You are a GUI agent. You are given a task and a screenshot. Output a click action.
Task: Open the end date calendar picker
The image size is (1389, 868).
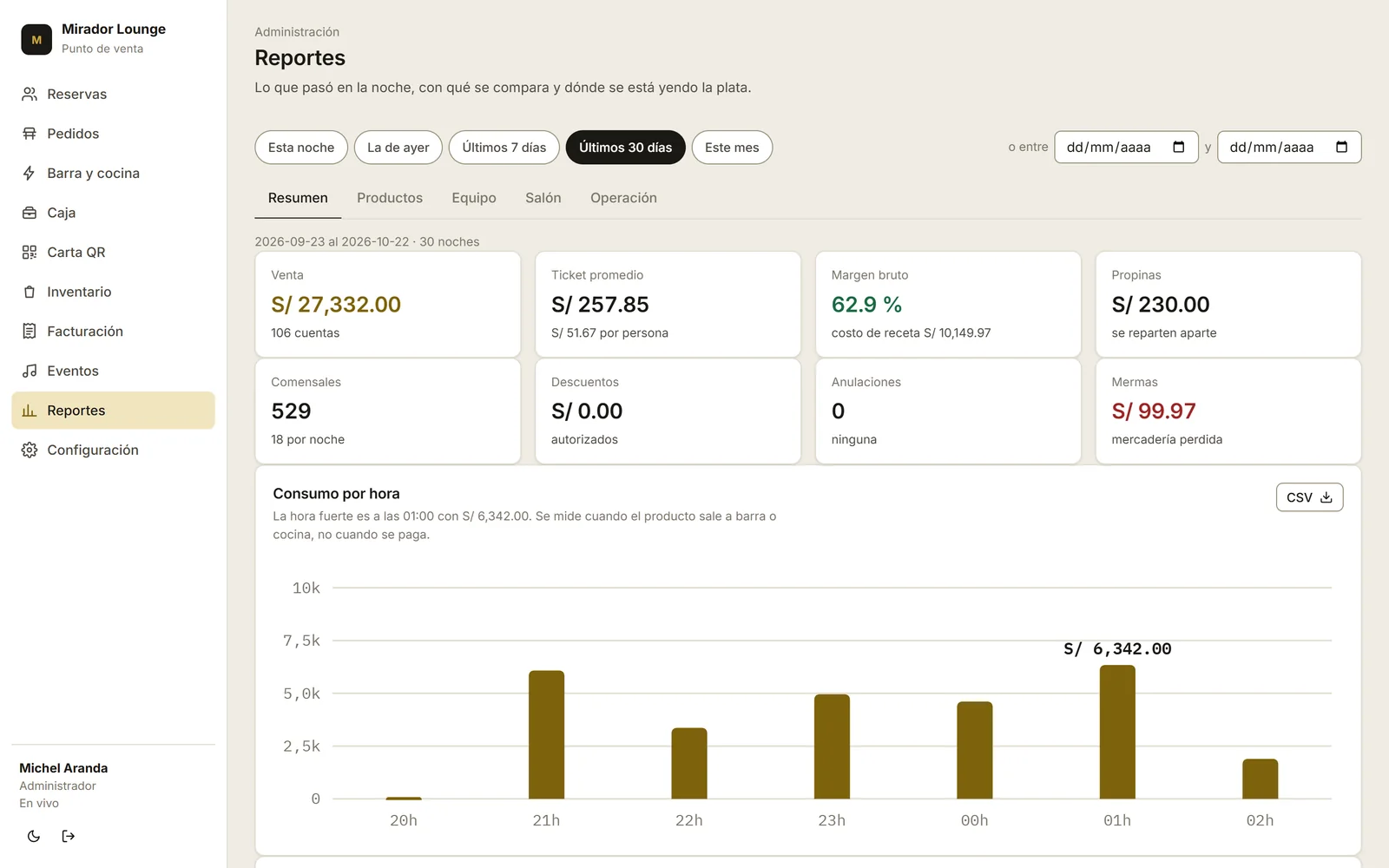1341,147
